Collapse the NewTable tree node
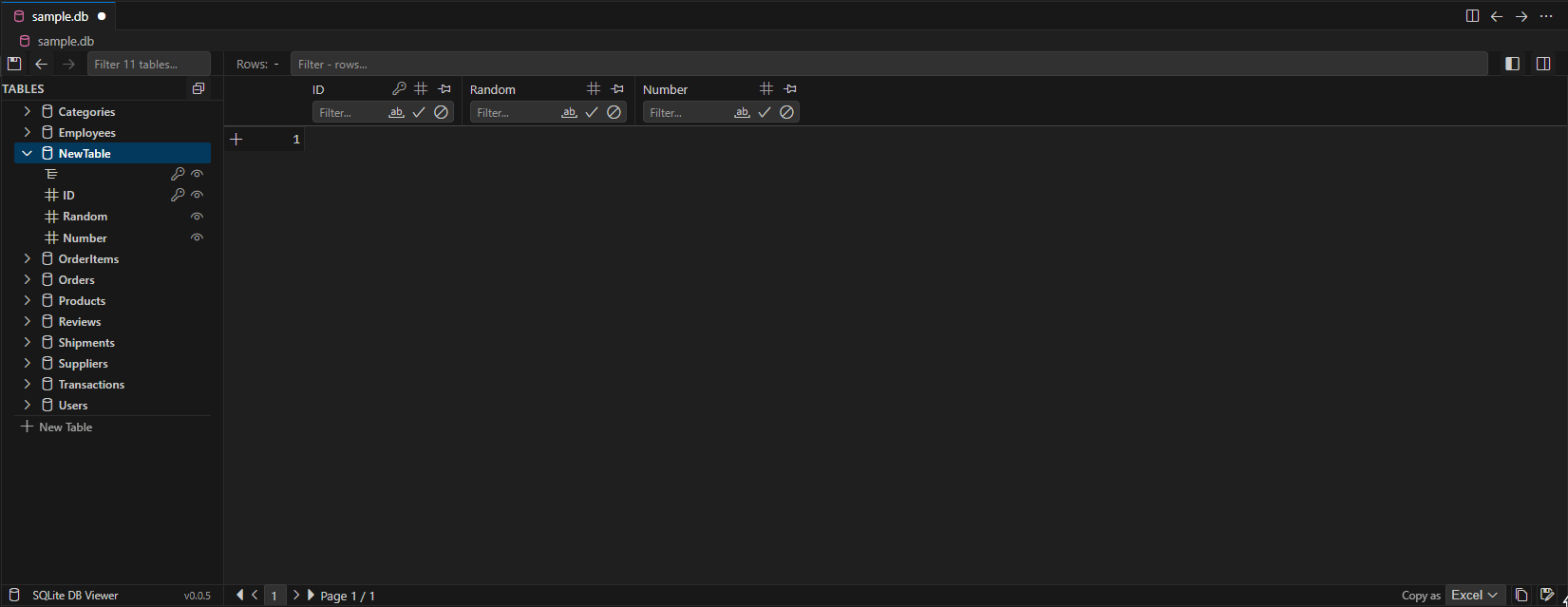This screenshot has height=607, width=1568. tap(27, 153)
